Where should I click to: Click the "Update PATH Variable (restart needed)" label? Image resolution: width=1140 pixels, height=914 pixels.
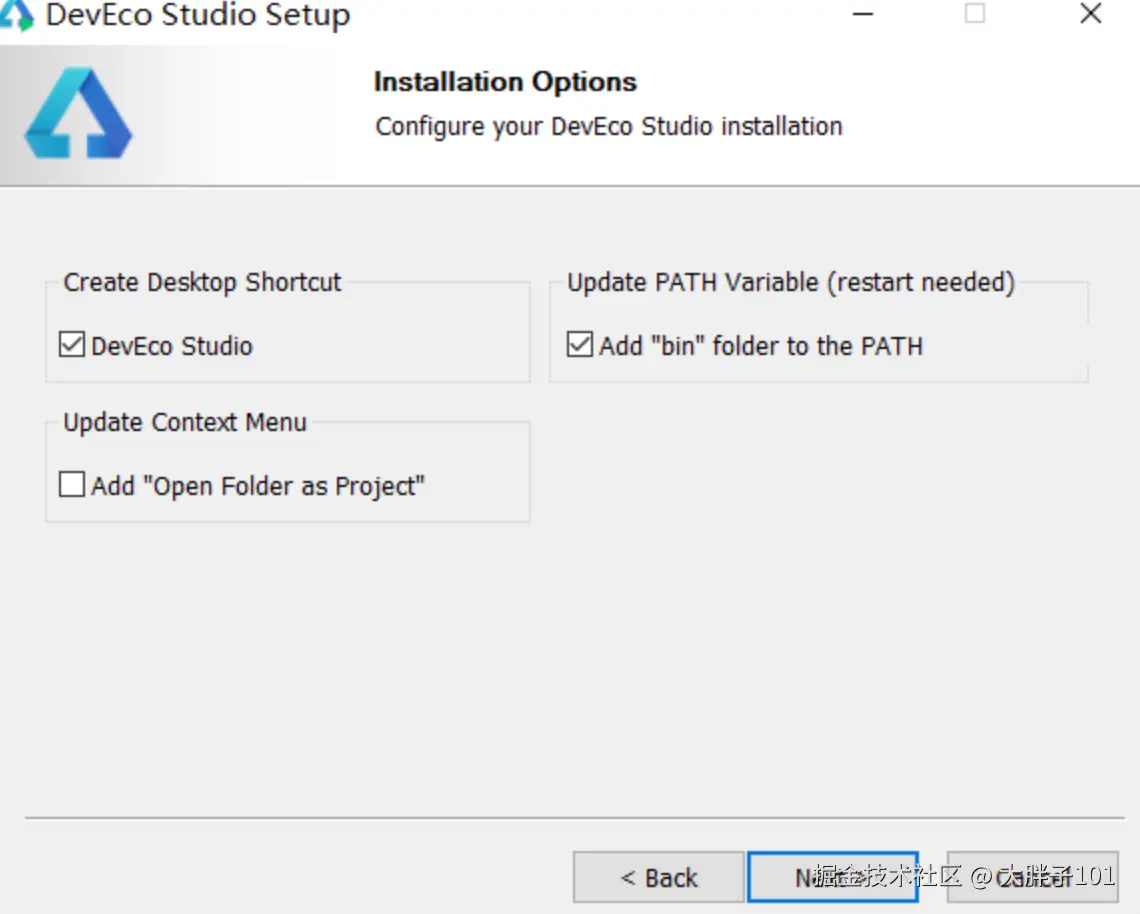click(791, 282)
